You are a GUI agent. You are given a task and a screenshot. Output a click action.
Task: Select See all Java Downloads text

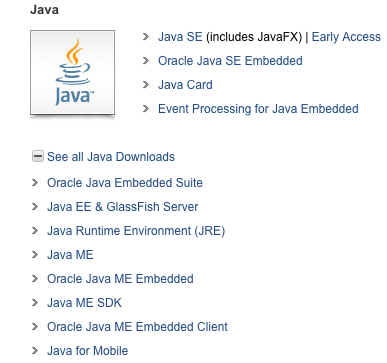point(111,157)
